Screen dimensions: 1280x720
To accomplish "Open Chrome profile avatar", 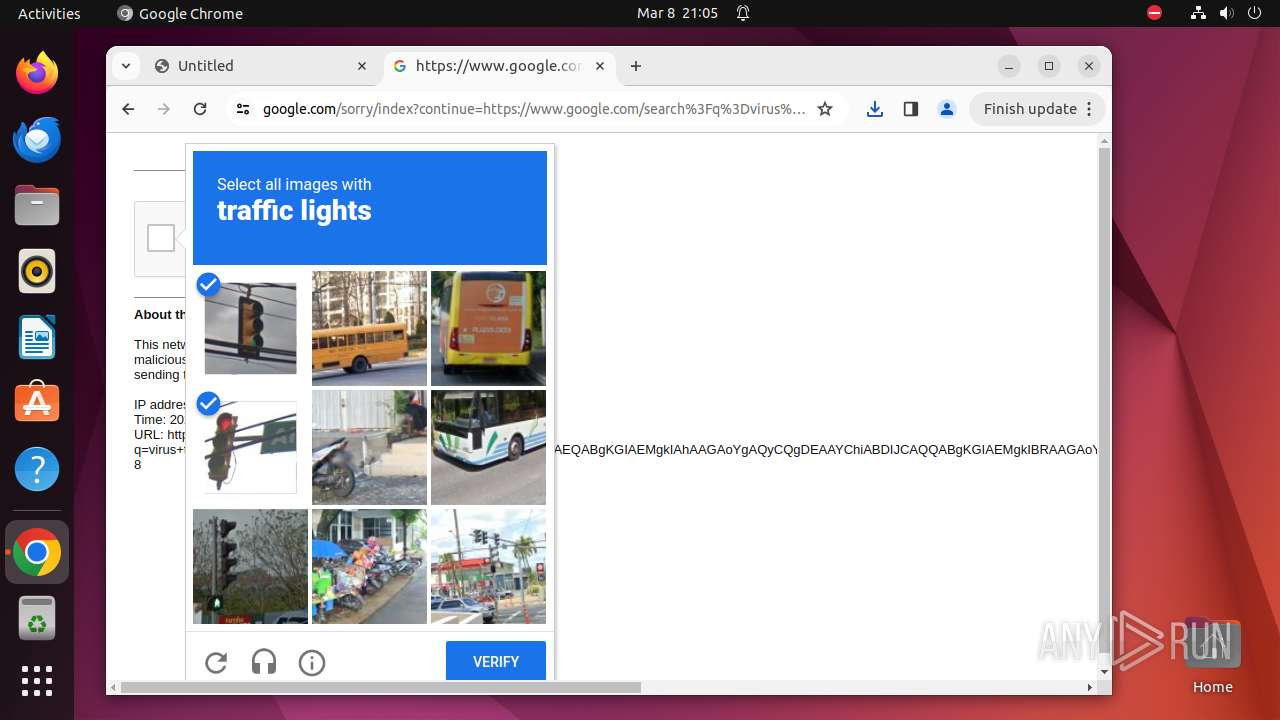I will point(947,109).
